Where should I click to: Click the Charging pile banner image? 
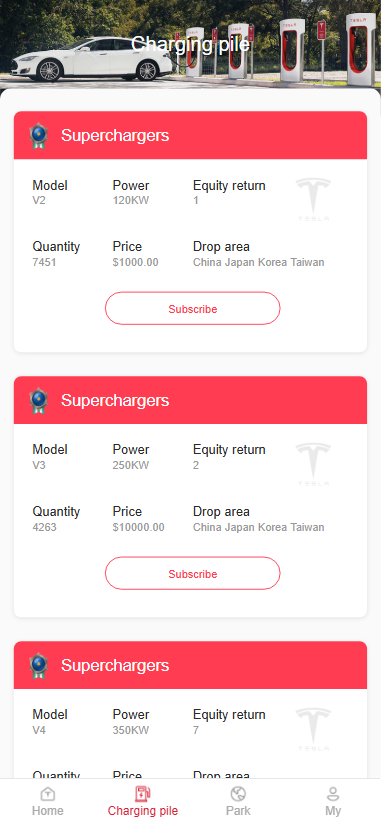(190, 44)
